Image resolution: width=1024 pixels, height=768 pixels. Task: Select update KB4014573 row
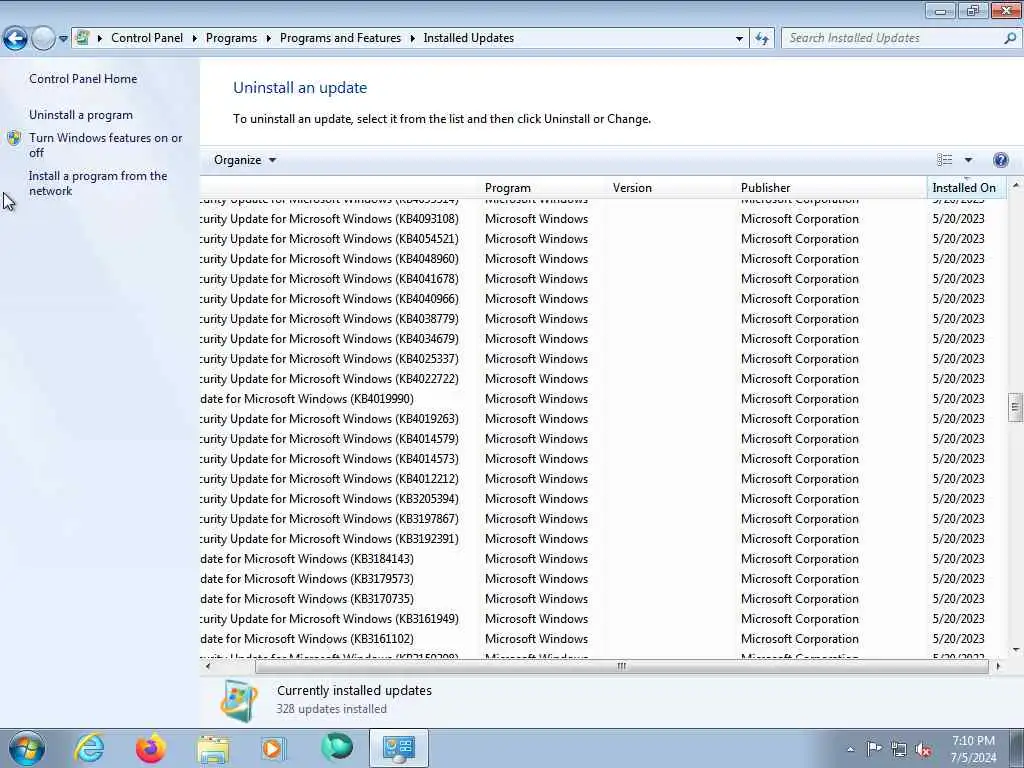coord(604,458)
